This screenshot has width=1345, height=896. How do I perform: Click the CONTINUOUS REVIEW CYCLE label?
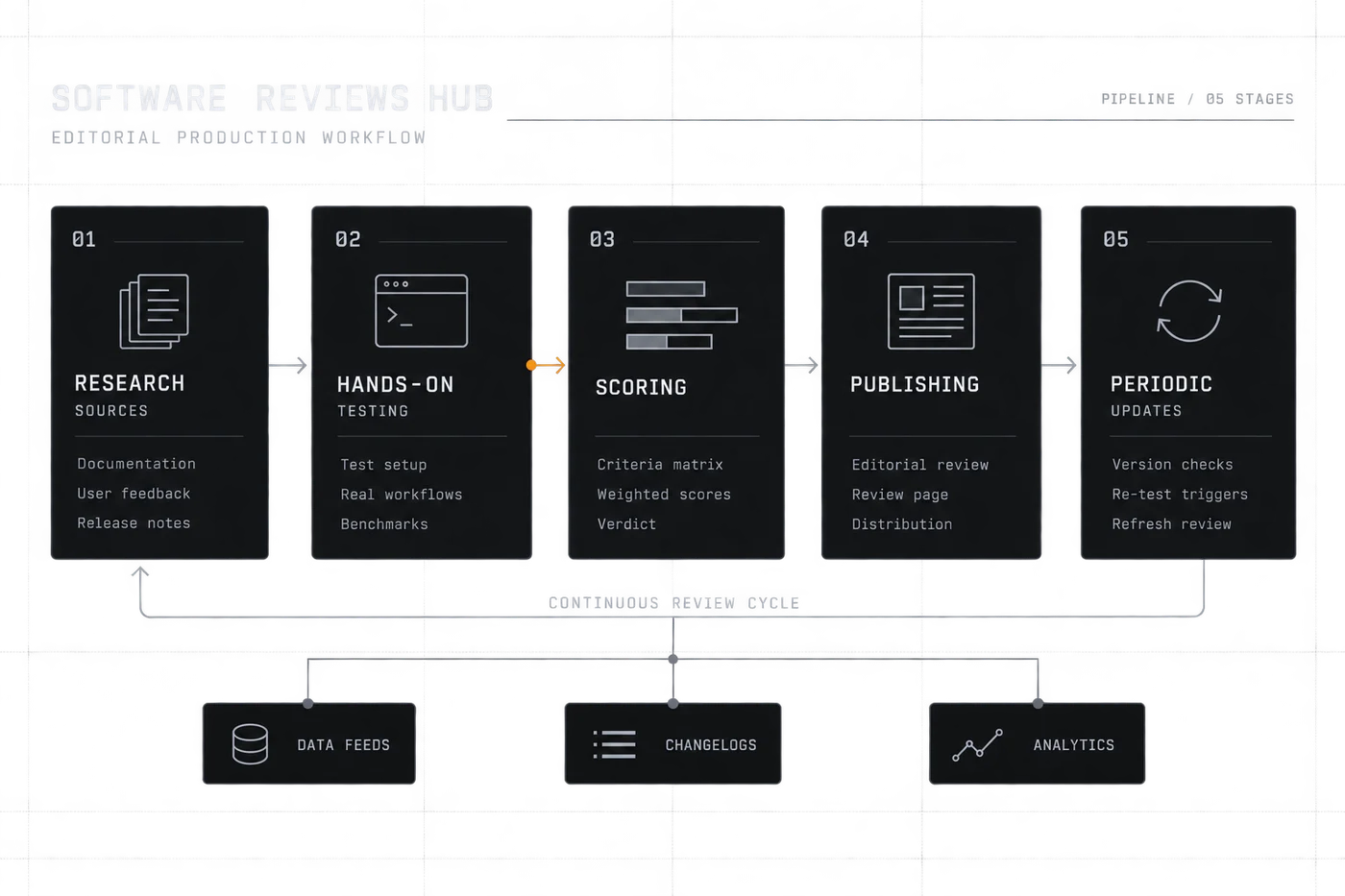(674, 603)
